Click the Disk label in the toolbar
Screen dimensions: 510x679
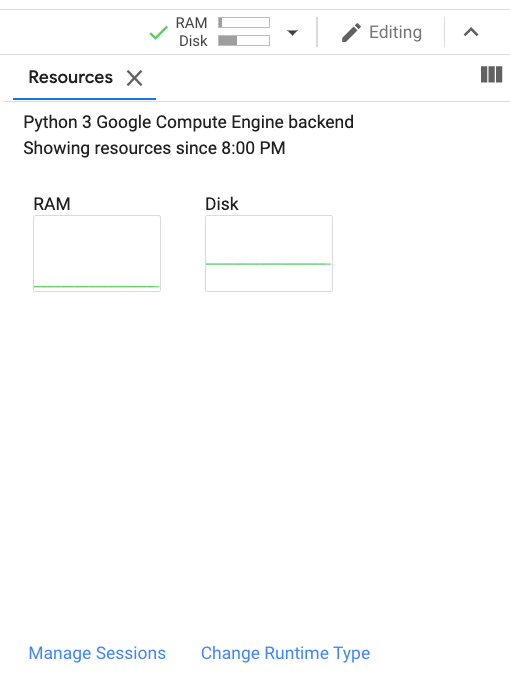click(193, 41)
